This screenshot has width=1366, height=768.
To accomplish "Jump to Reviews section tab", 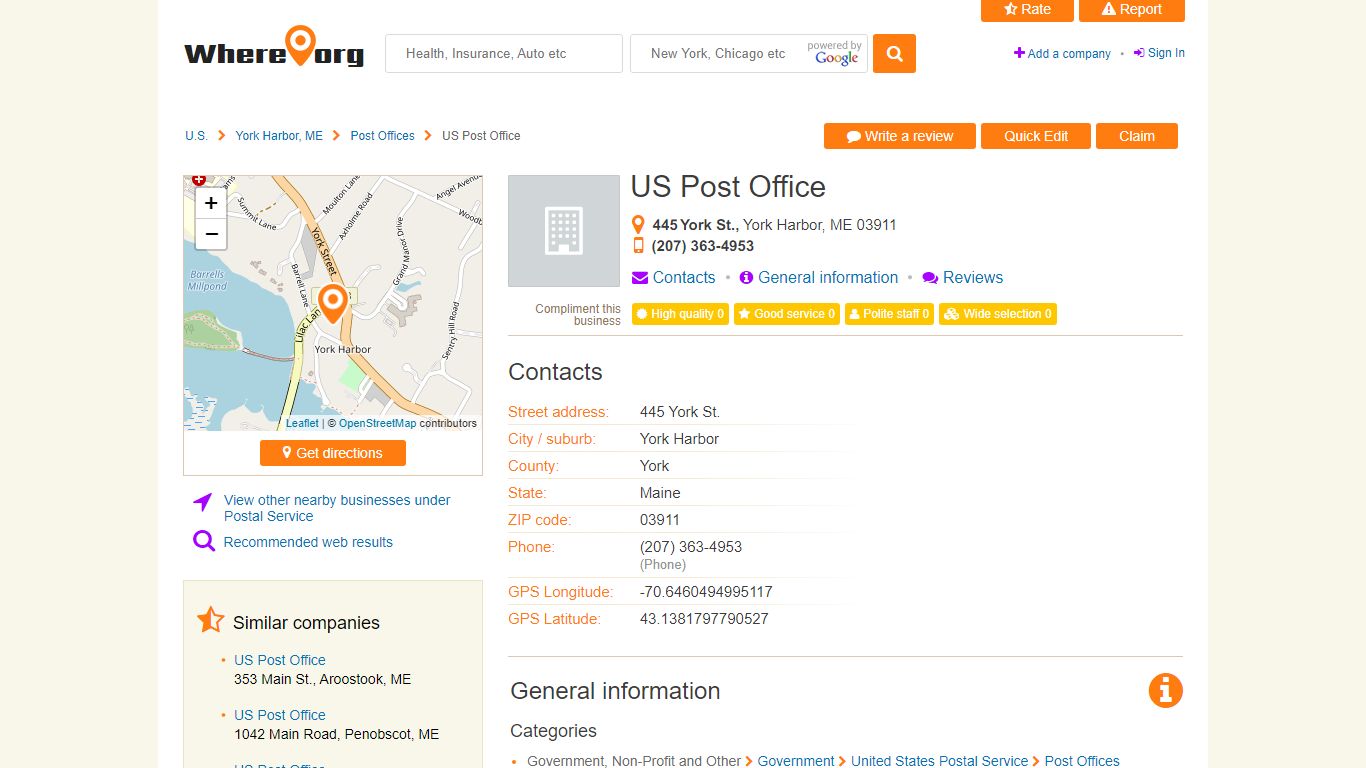I will 963,278.
